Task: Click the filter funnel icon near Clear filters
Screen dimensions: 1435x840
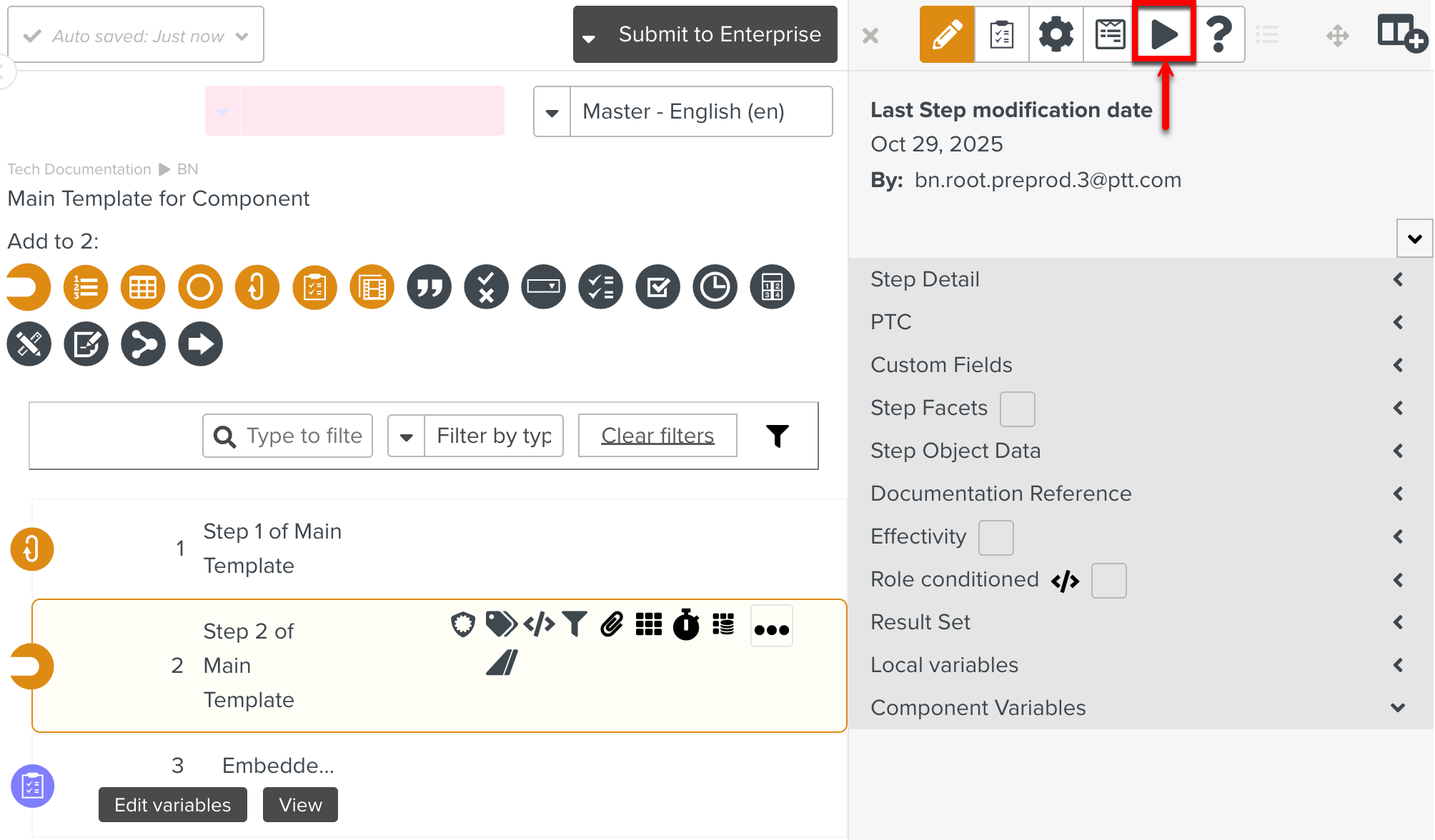Action: click(x=778, y=435)
